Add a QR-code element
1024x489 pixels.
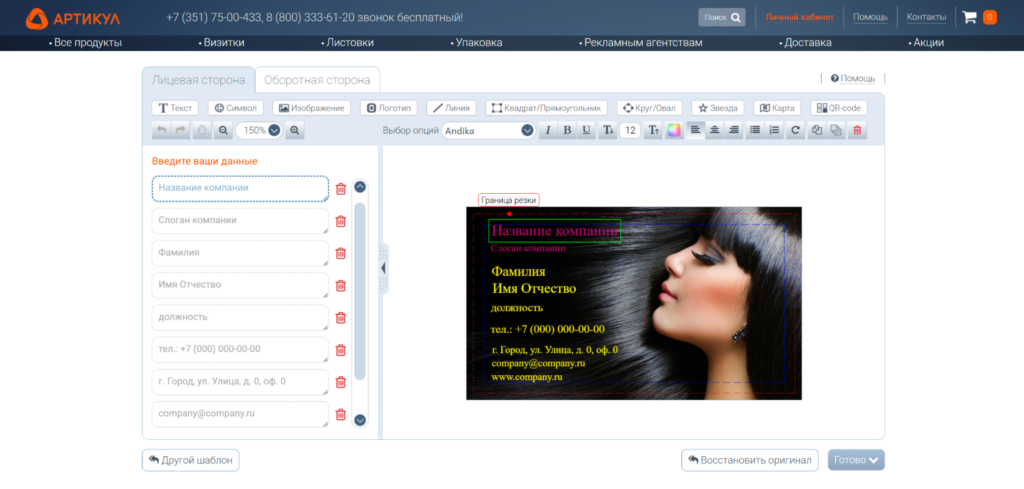pyautogui.click(x=837, y=108)
